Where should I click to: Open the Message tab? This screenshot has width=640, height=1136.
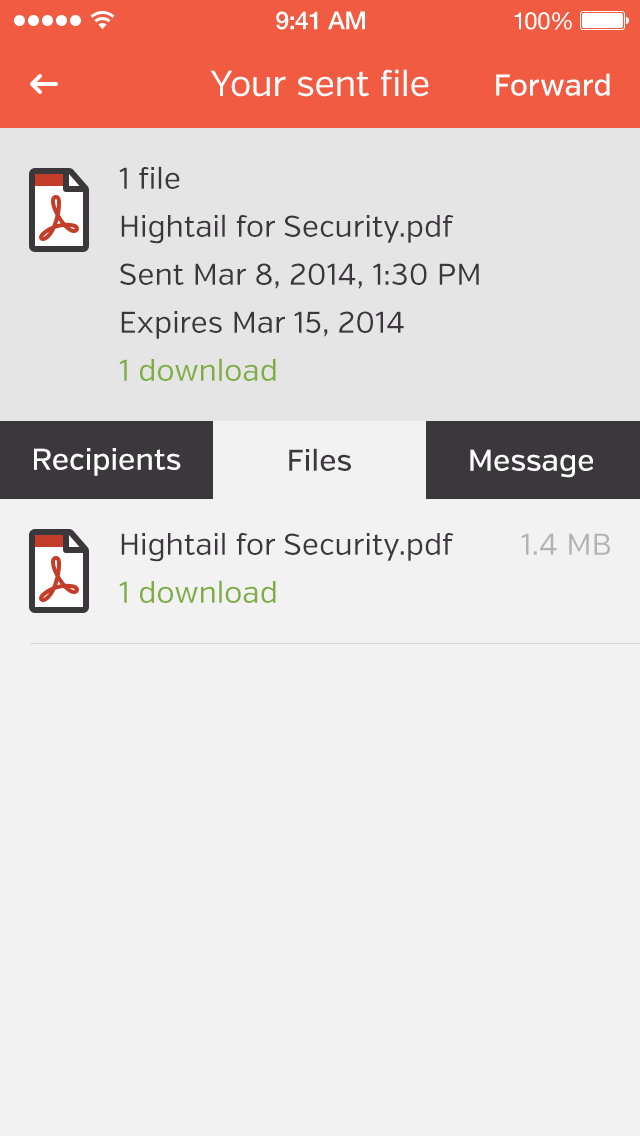pos(531,460)
